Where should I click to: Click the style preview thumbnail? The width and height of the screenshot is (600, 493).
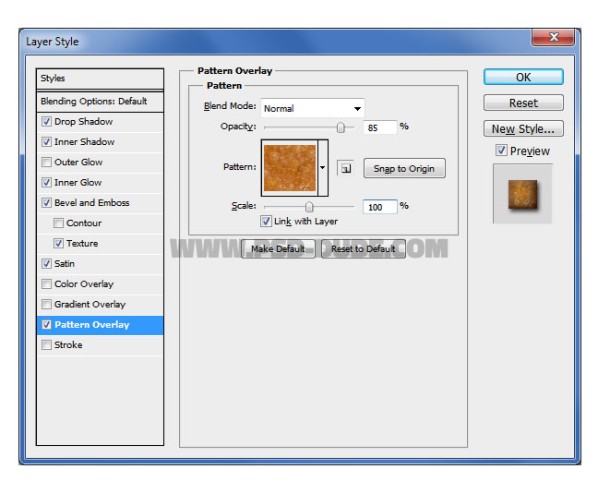(x=523, y=194)
